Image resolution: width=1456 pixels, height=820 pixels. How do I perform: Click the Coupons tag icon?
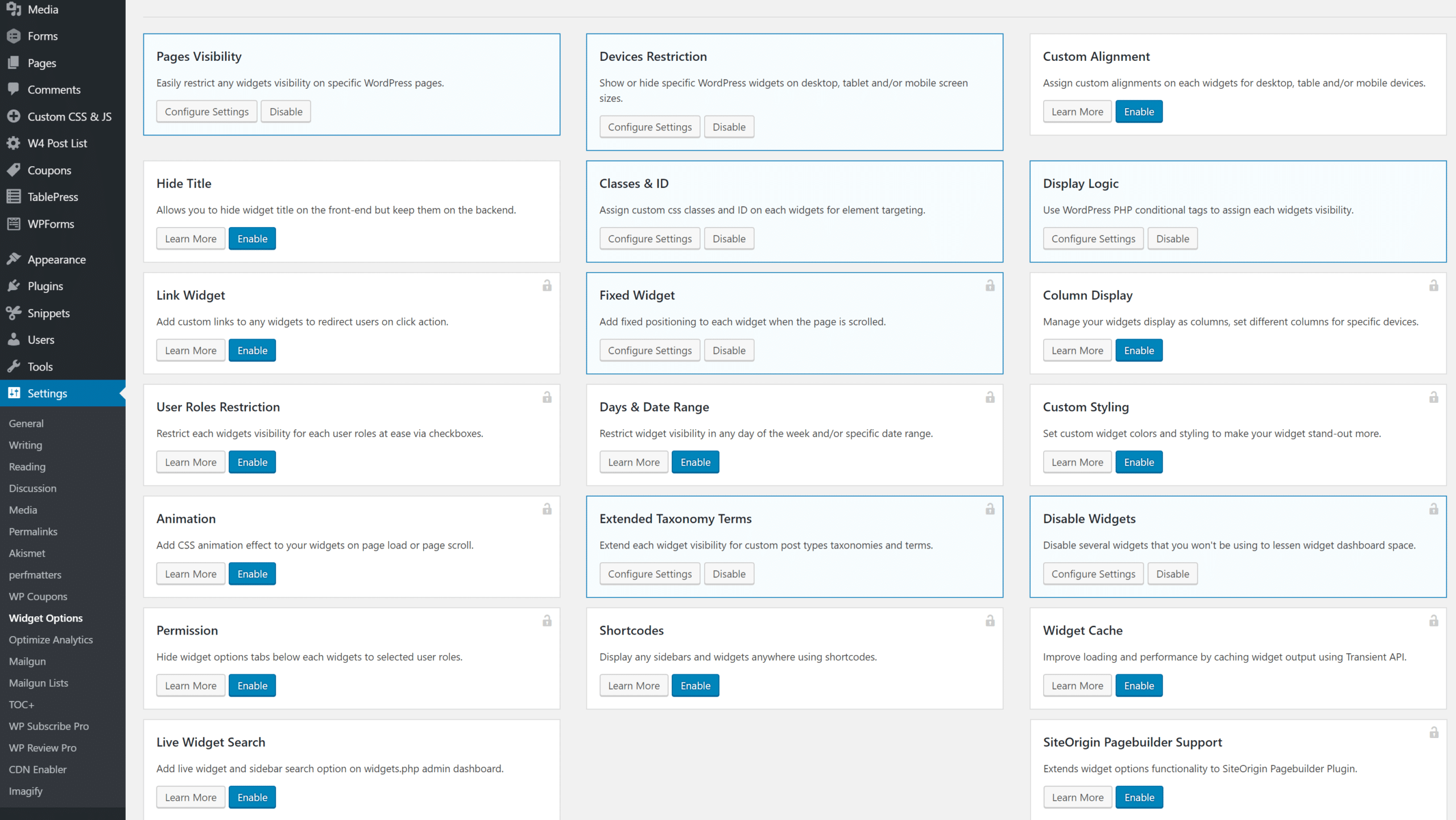(14, 170)
